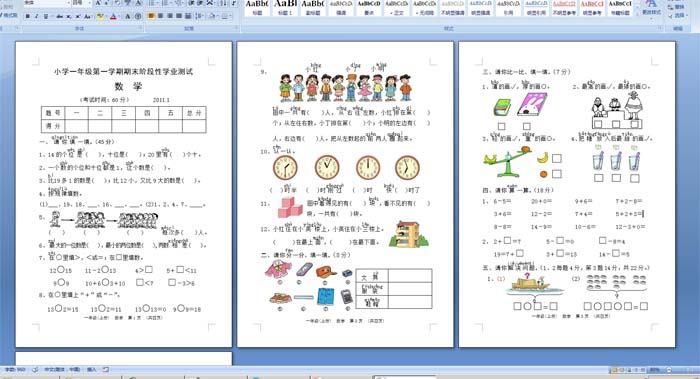
Task: Toggle italic formatting button
Action: [x=37, y=16]
